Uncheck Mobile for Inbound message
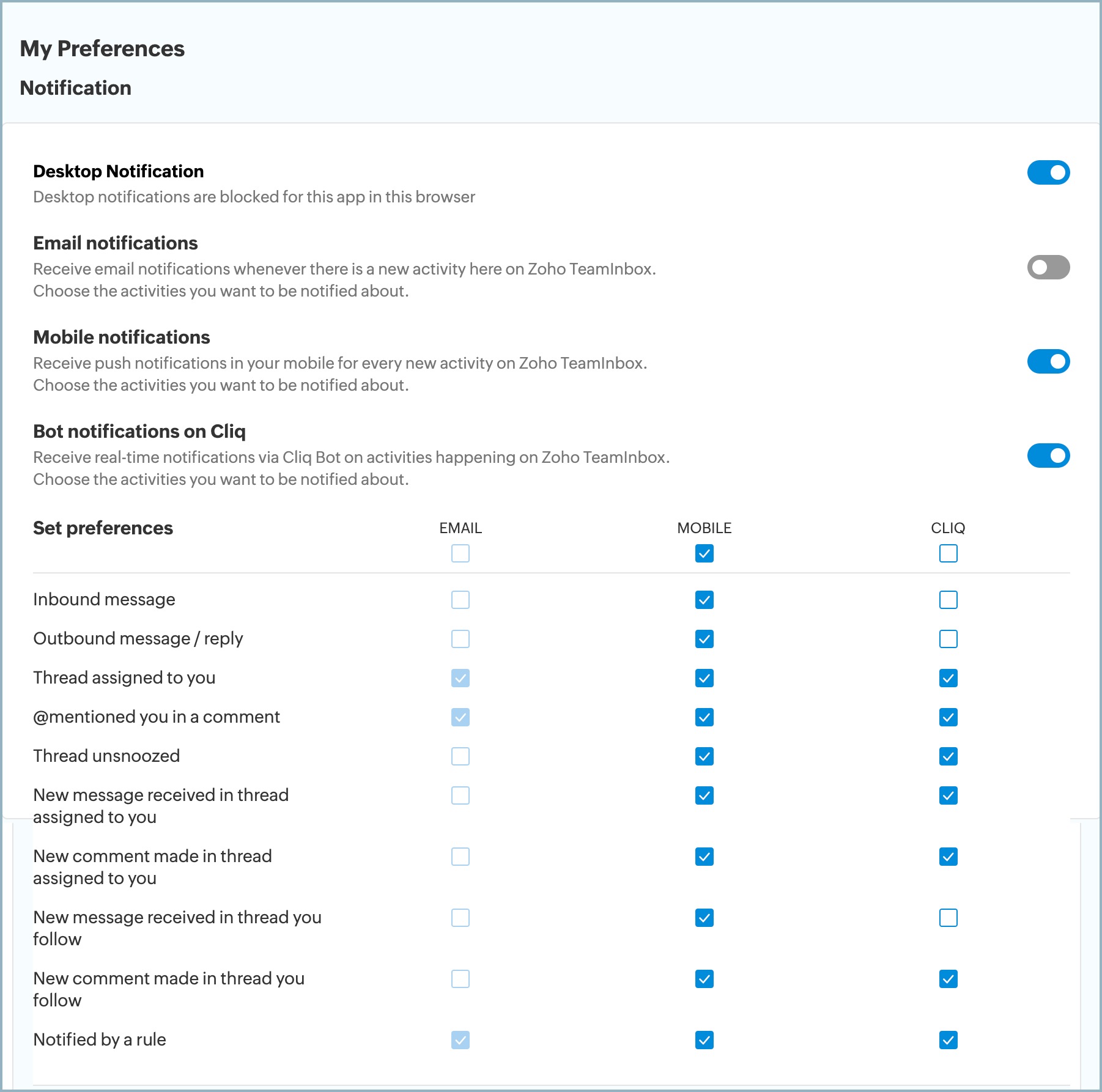The width and height of the screenshot is (1102, 1092). 704,600
